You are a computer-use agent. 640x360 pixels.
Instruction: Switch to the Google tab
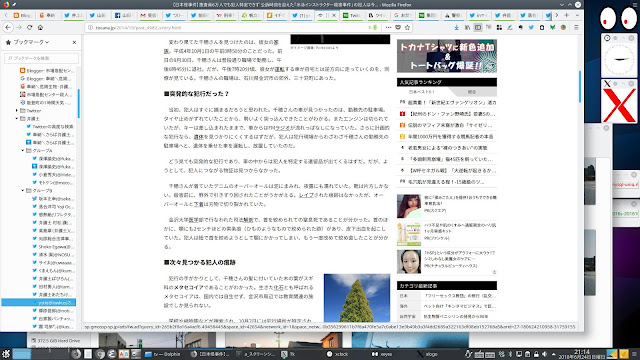pyautogui.click(x=402, y=15)
